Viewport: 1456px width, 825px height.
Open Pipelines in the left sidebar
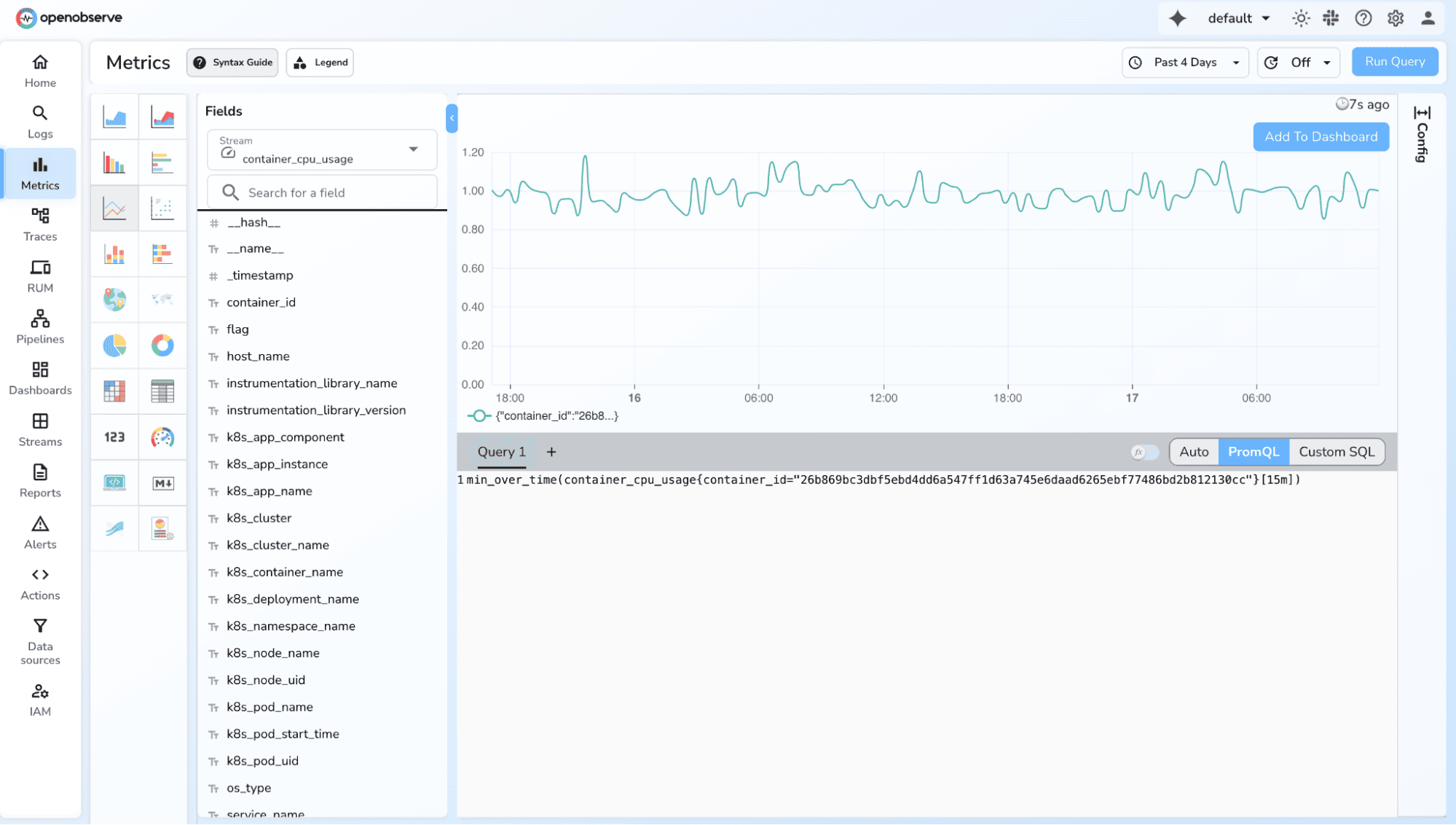(40, 327)
